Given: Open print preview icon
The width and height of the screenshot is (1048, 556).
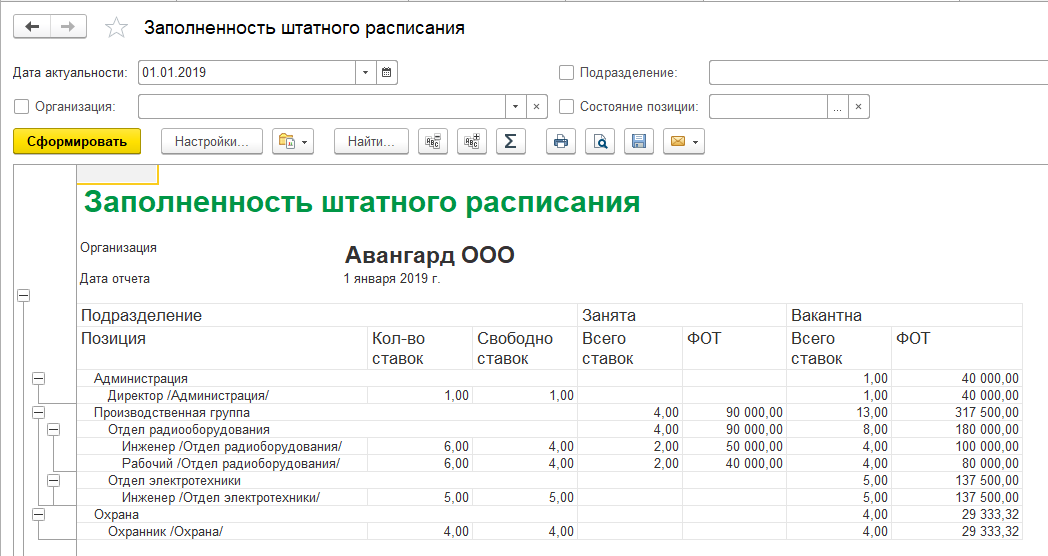Looking at the screenshot, I should 600,142.
